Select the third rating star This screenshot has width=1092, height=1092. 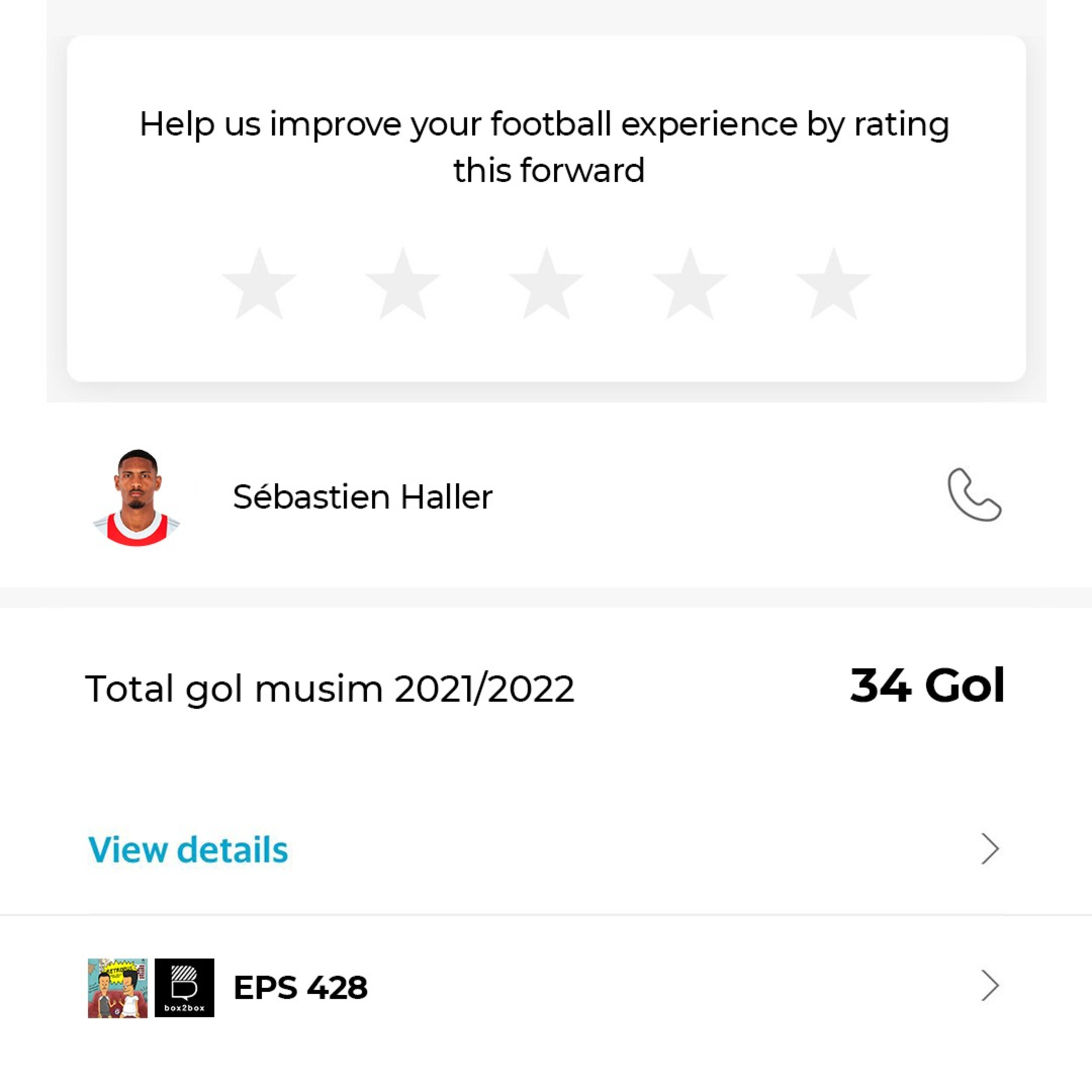point(546,285)
